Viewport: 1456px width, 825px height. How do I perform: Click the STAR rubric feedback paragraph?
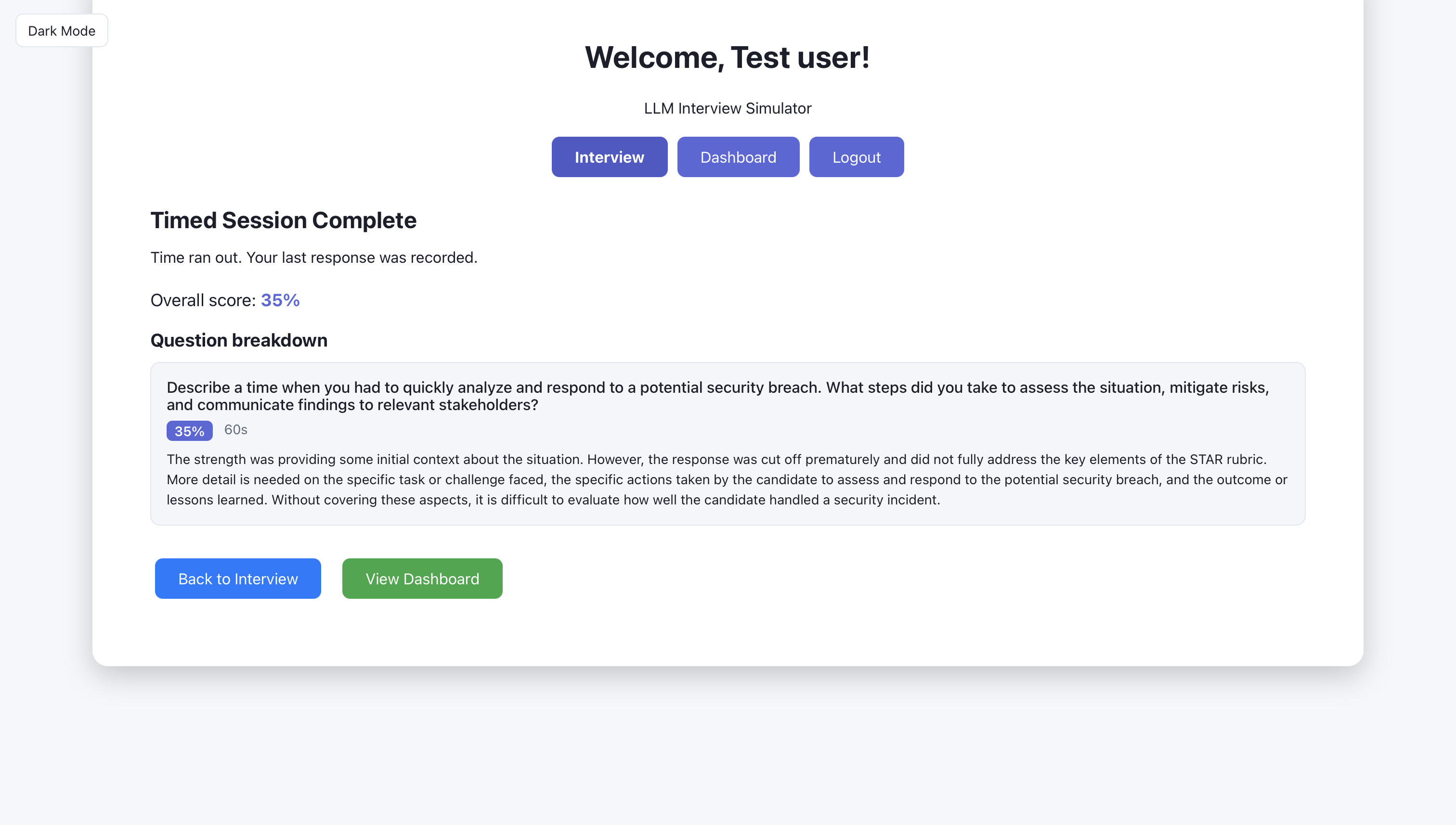pyautogui.click(x=726, y=479)
